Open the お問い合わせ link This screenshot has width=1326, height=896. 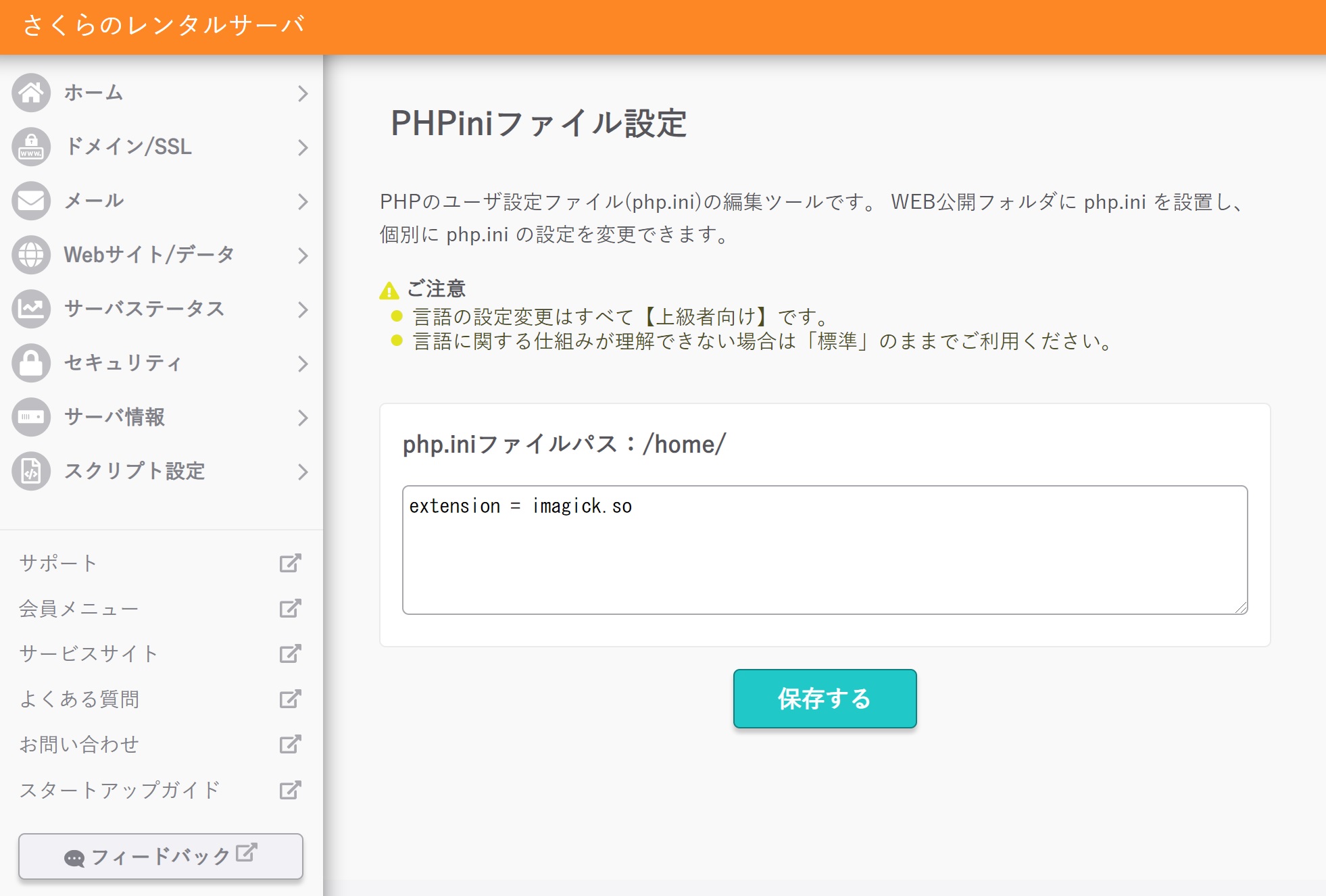pos(79,744)
